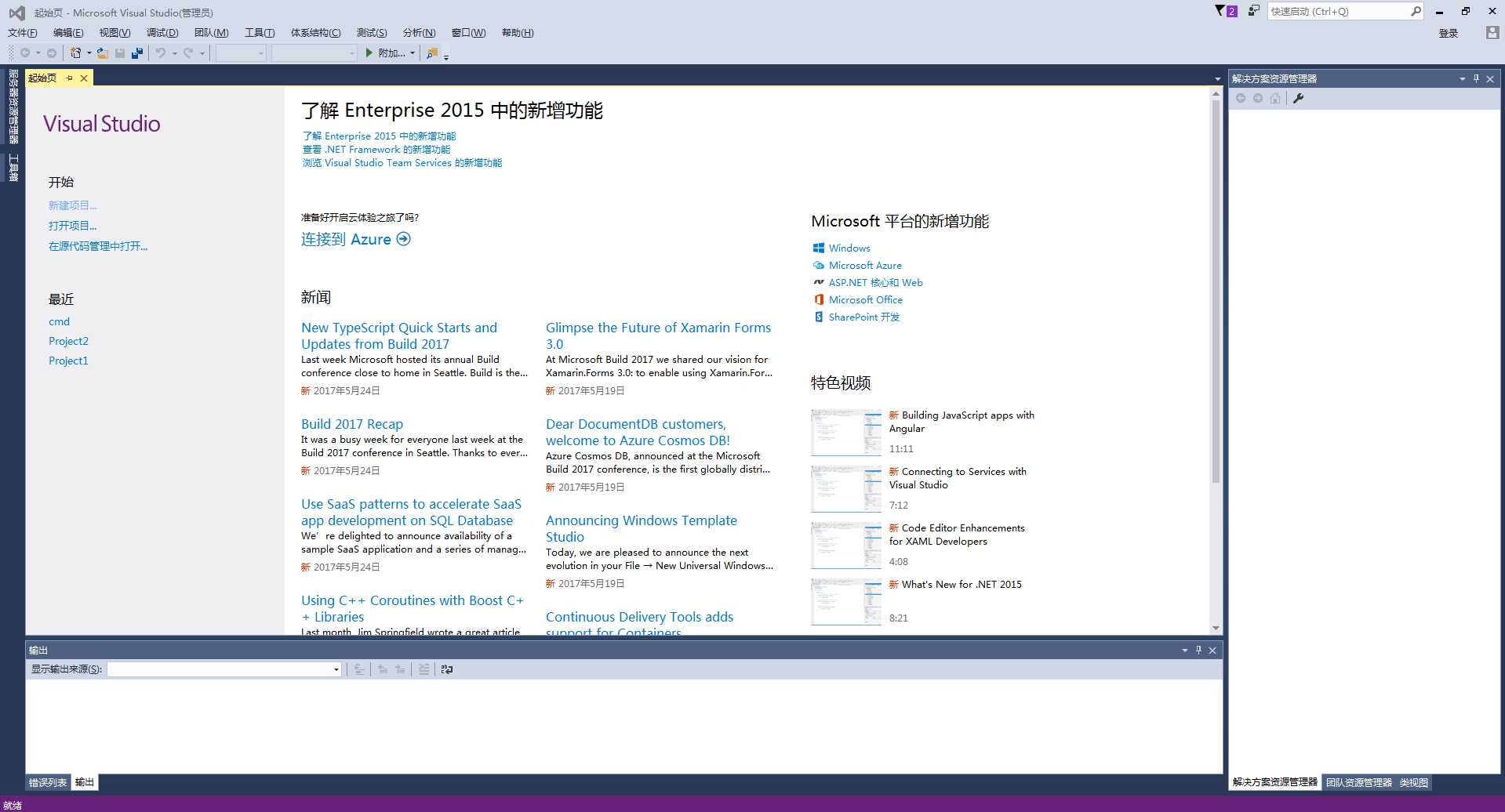Click the New Project toolbar icon

(75, 53)
